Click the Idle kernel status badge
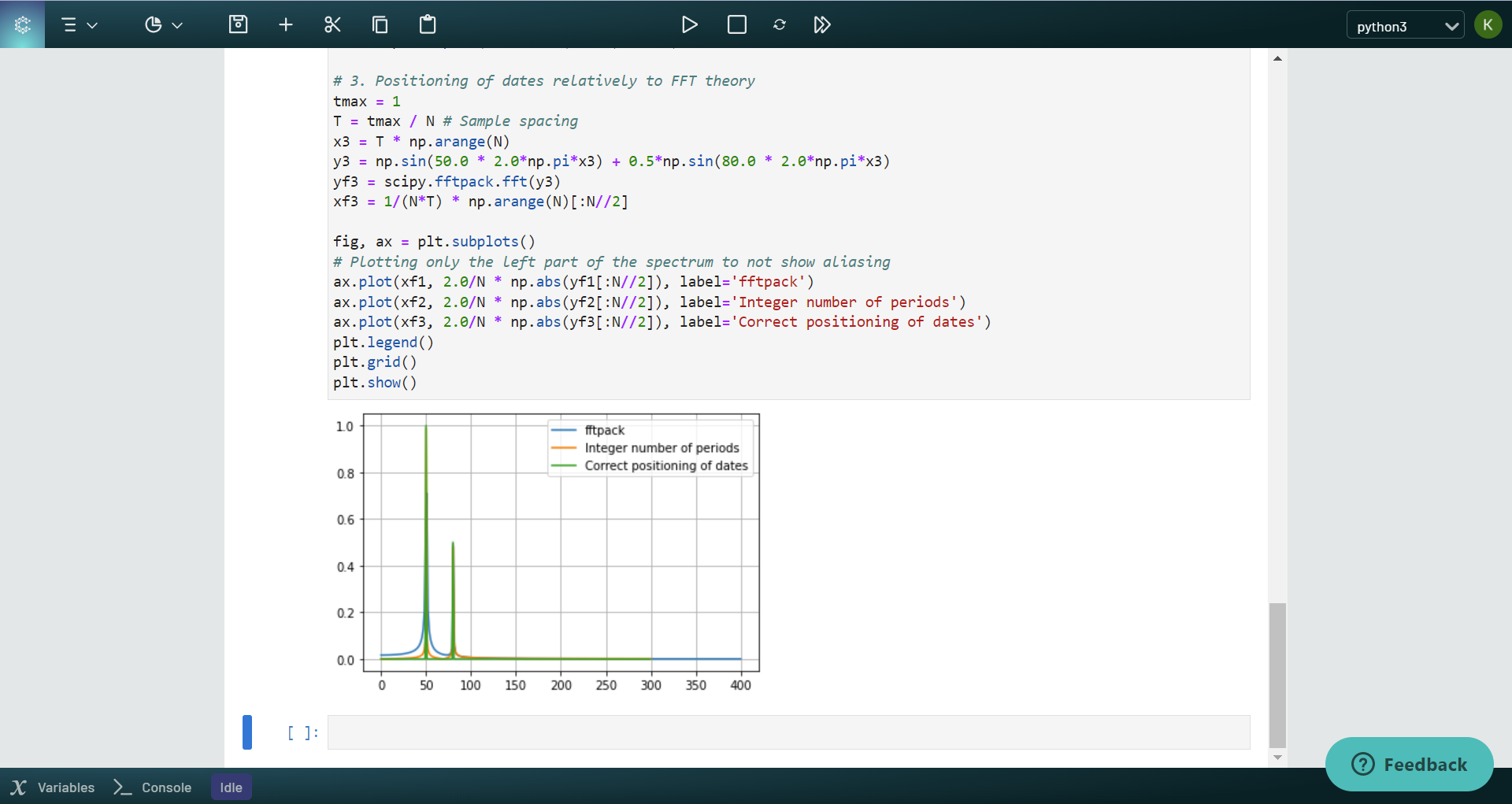 tap(231, 787)
